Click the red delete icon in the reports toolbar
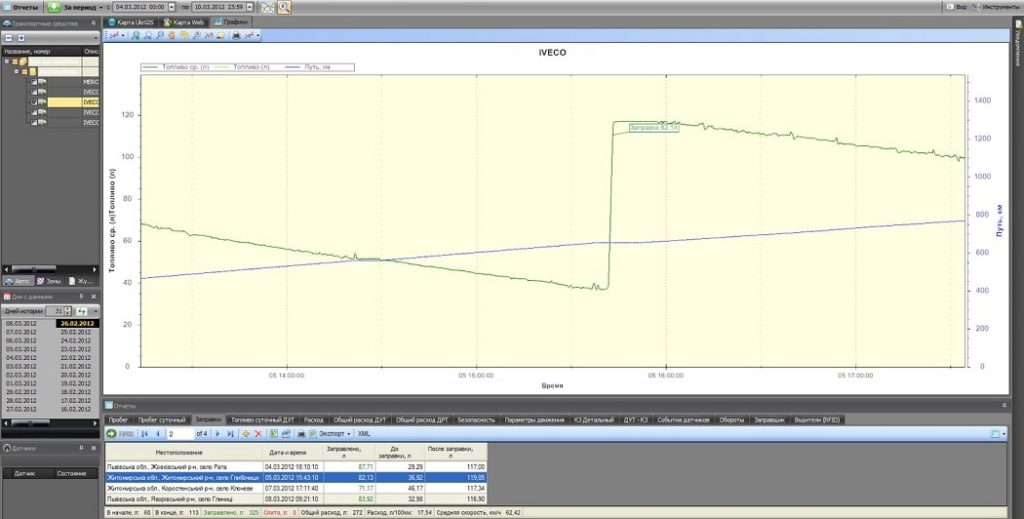Viewport: 1024px width, 519px height. pyautogui.click(x=258, y=433)
